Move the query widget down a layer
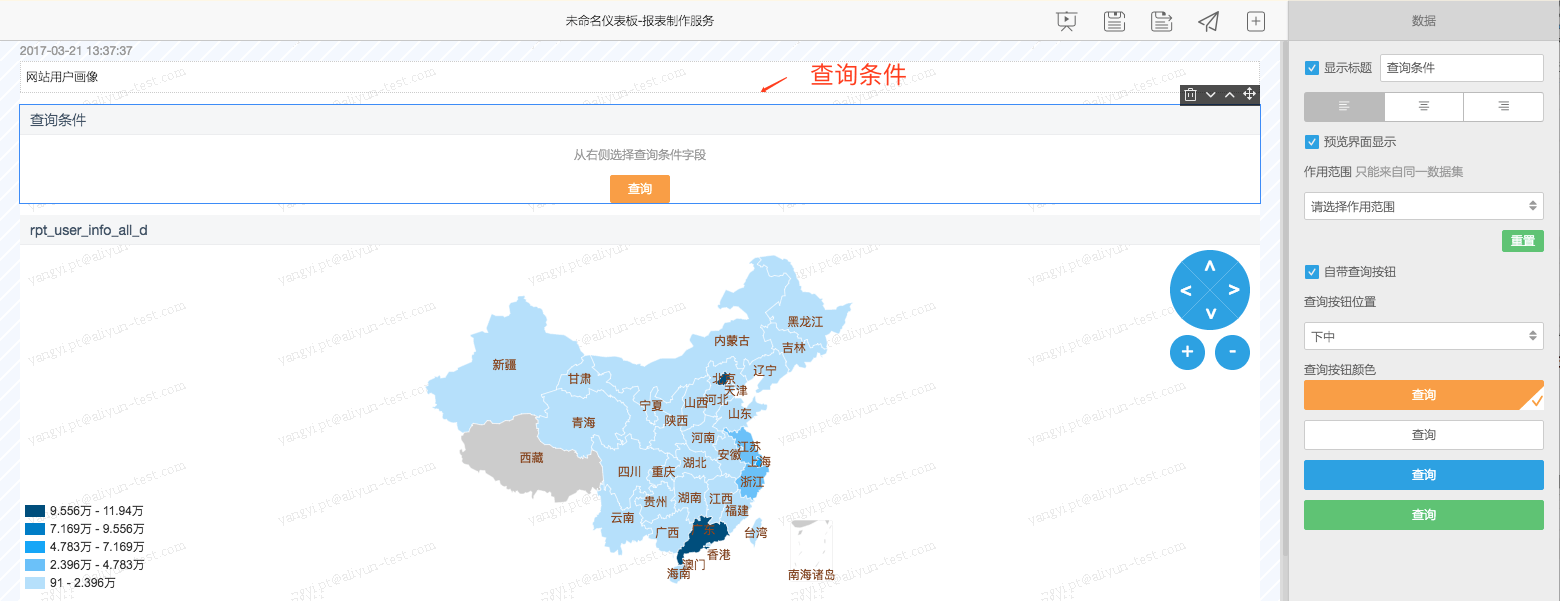 pos(1209,94)
